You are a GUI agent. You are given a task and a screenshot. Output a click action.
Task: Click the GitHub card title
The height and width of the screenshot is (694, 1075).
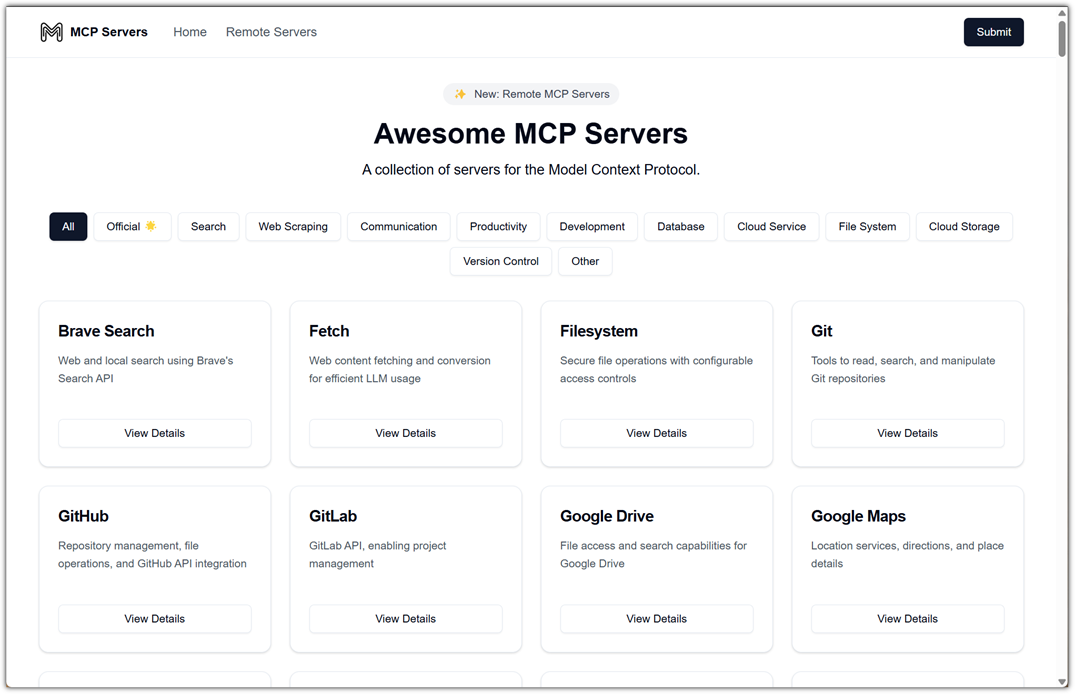coord(83,516)
